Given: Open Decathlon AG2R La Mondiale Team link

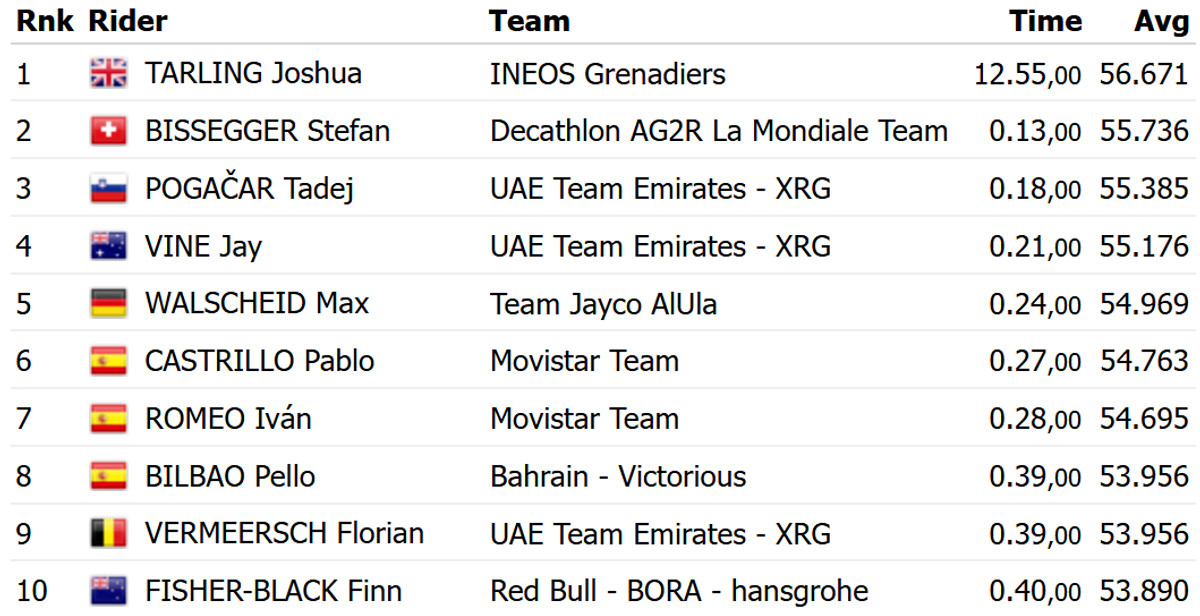Looking at the screenshot, I should pos(718,131).
